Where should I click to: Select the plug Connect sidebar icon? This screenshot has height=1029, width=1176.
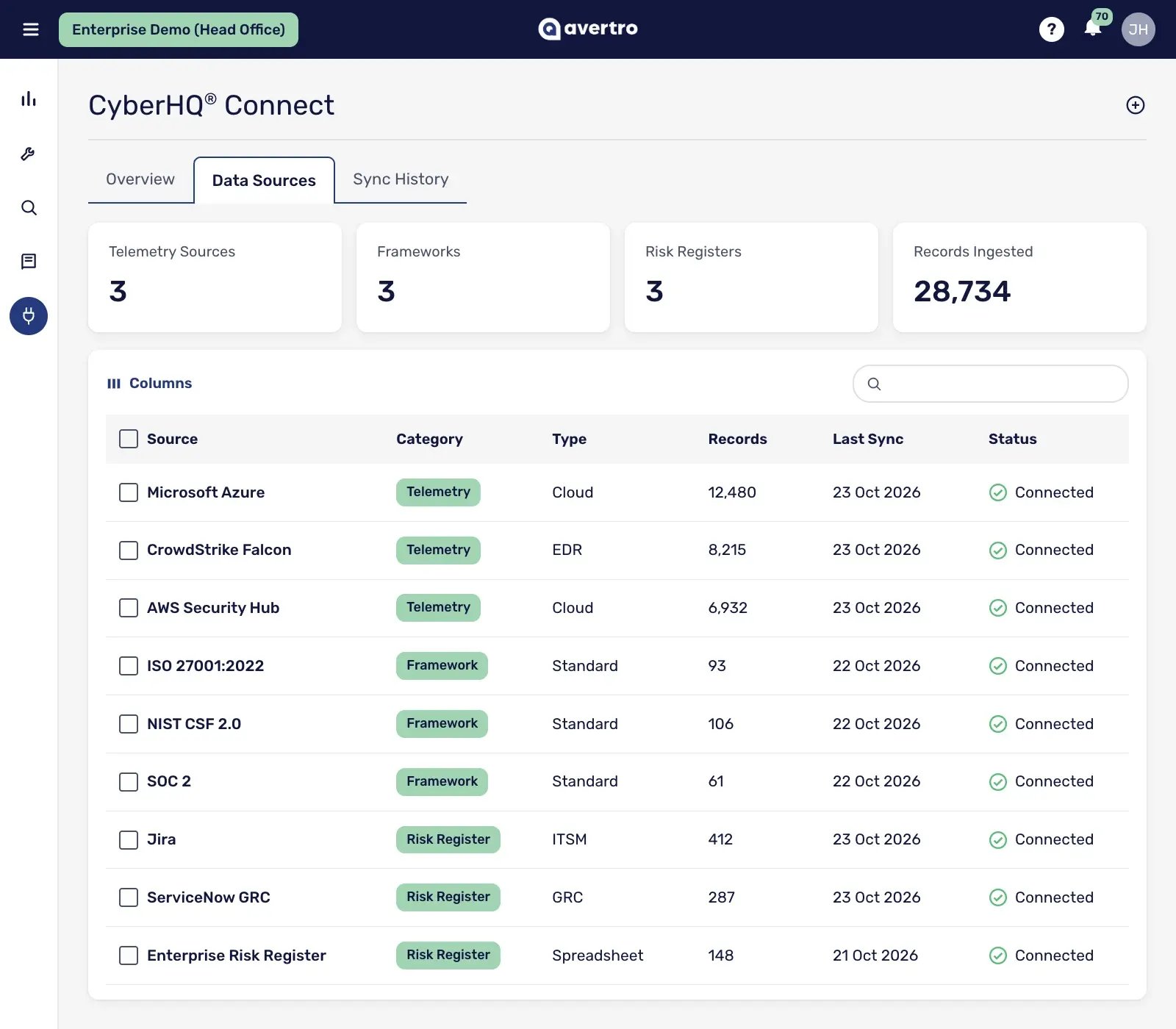click(x=29, y=316)
